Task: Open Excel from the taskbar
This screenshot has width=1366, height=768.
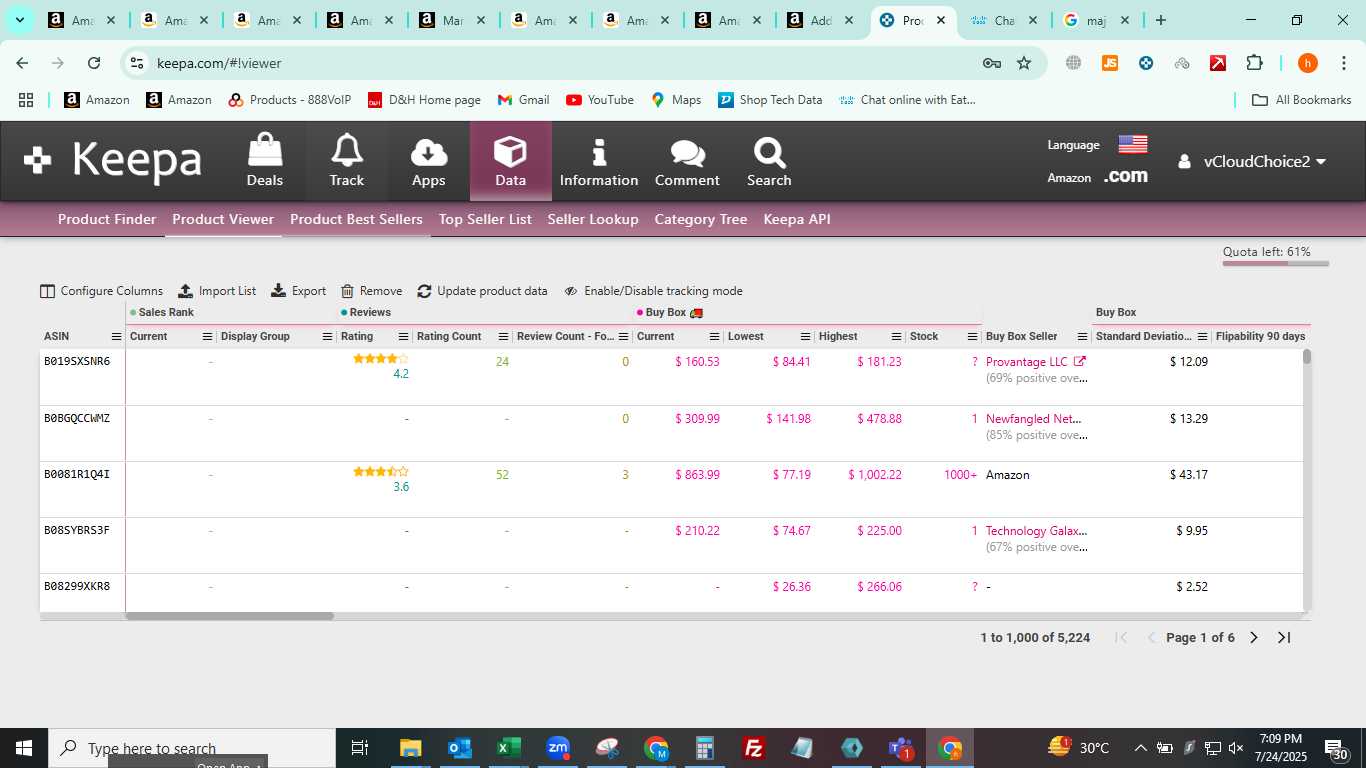Action: 509,748
